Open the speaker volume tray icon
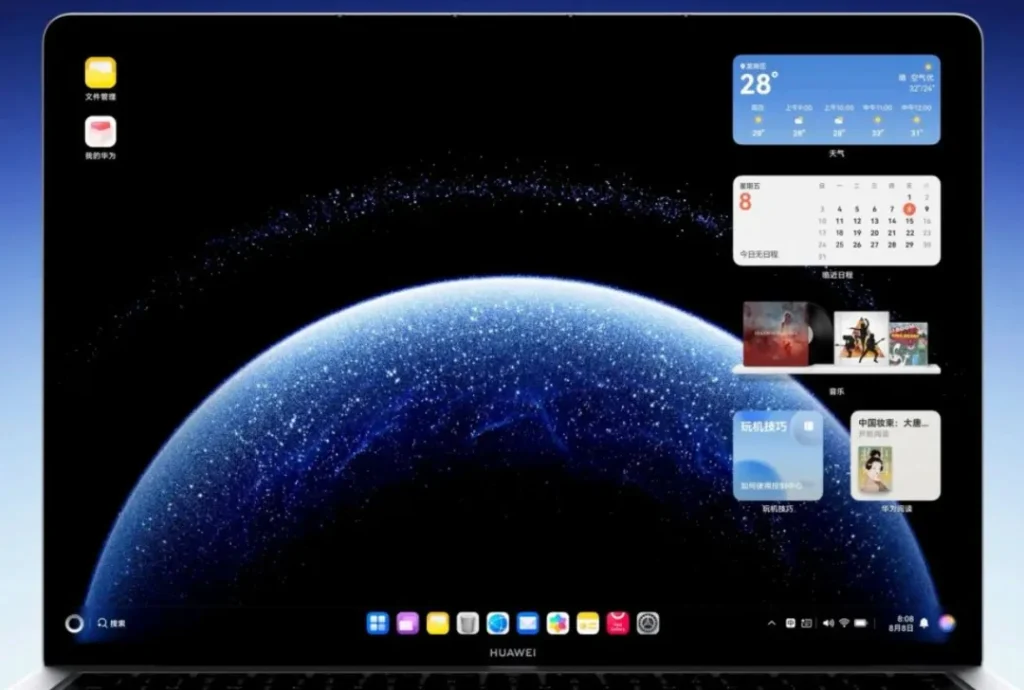Screen dimensions: 1024x690 (828, 623)
